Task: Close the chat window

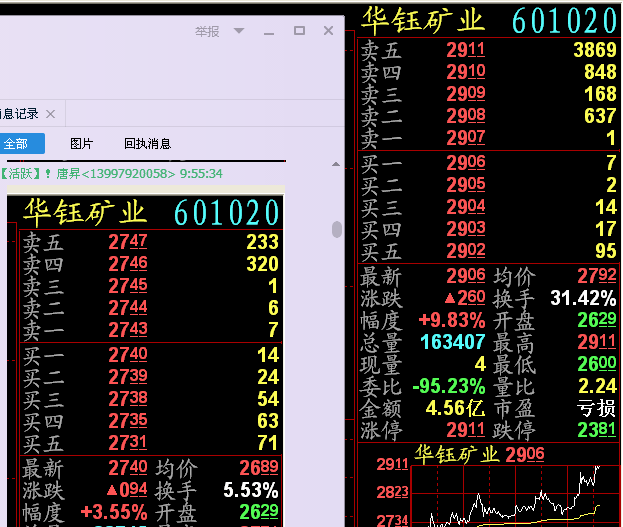Action: coord(328,31)
